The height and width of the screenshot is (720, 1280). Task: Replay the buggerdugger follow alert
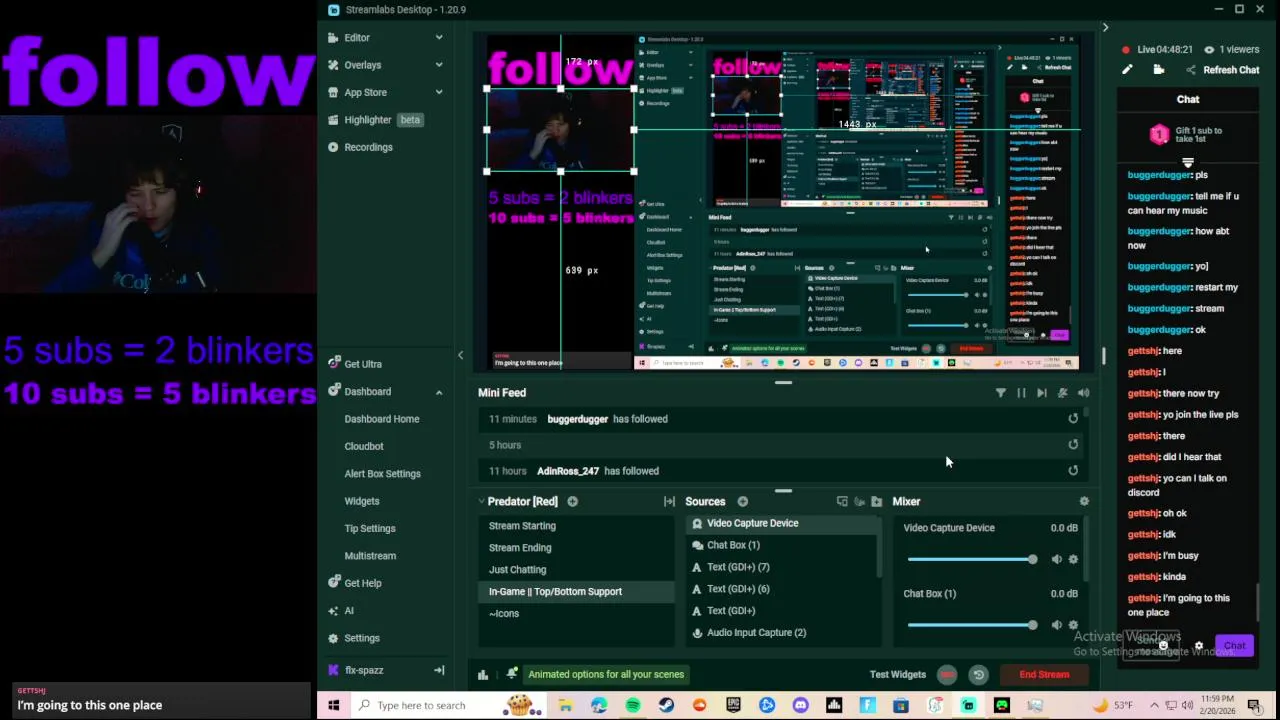tap(1073, 419)
